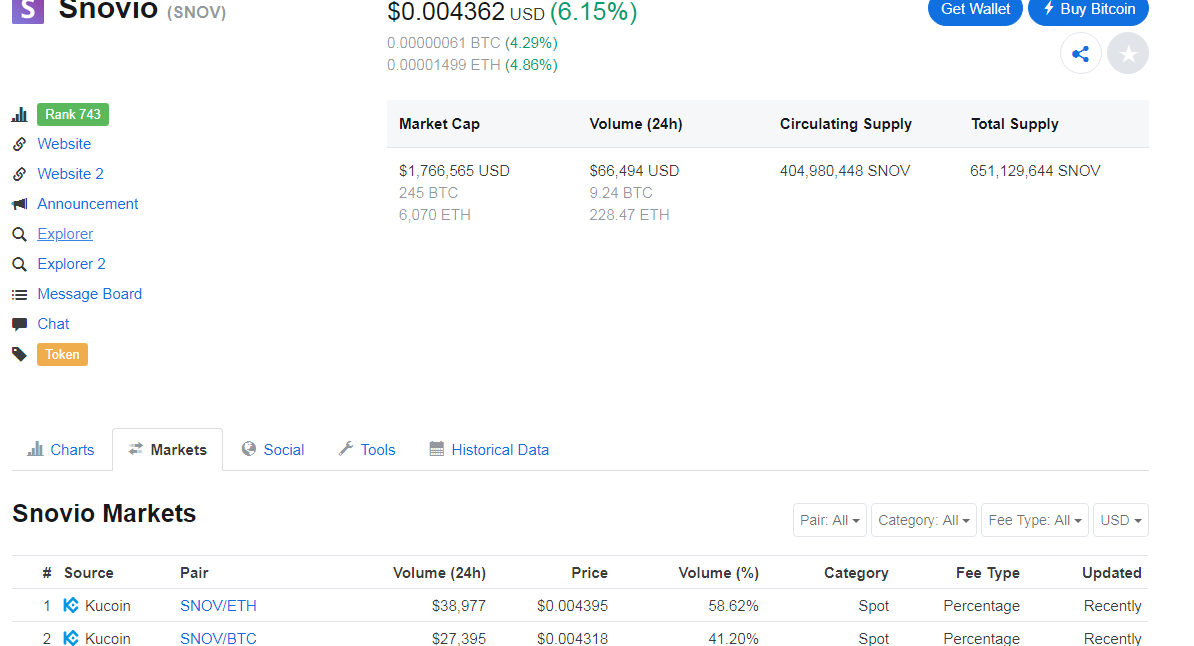Screen dimensions: 1194x646
Task: Click the $38,977 volume cell
Action: pos(458,606)
